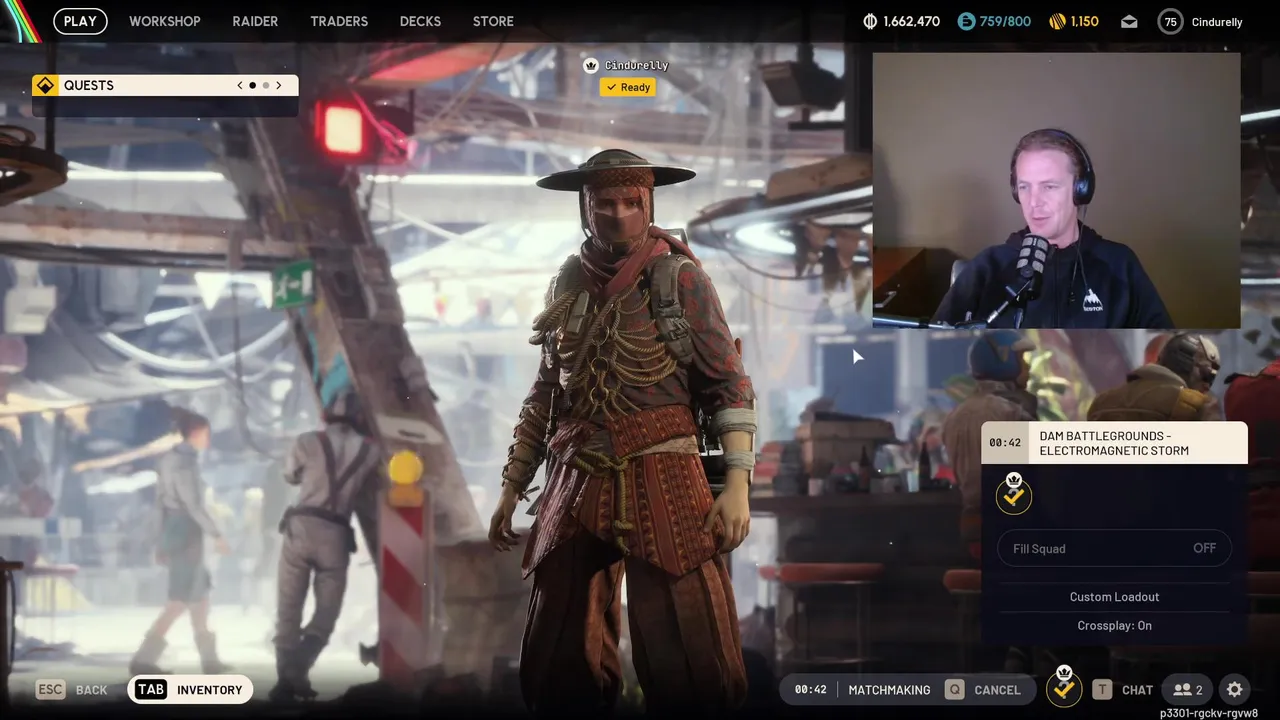Click the MATCHMAKING status label

tap(889, 690)
